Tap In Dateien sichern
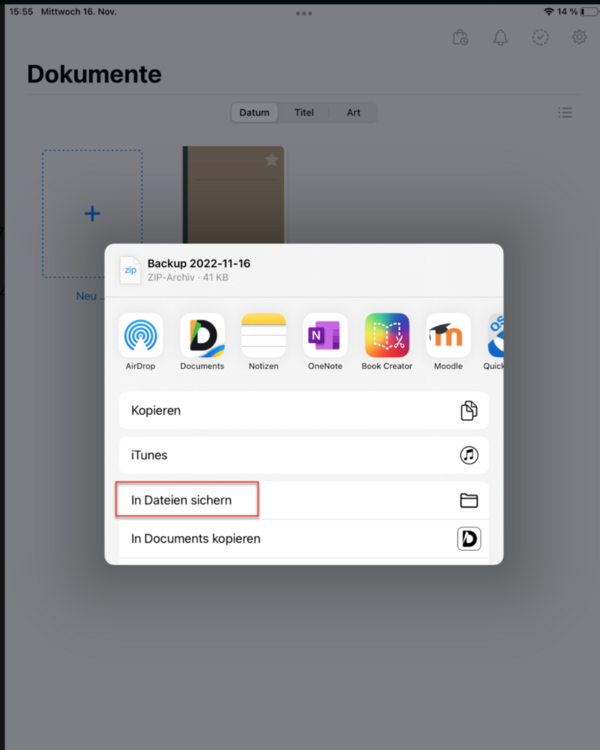Image resolution: width=600 pixels, height=750 pixels. pos(304,500)
